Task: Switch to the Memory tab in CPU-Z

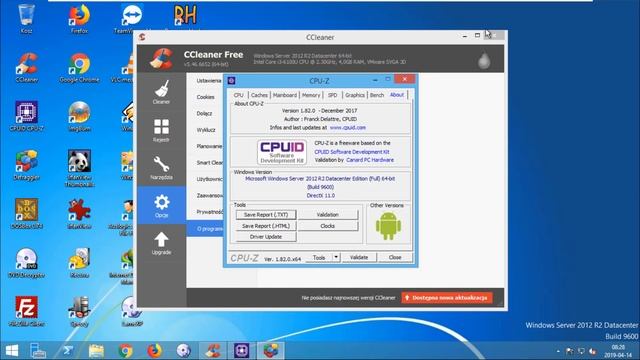Action: tap(311, 95)
